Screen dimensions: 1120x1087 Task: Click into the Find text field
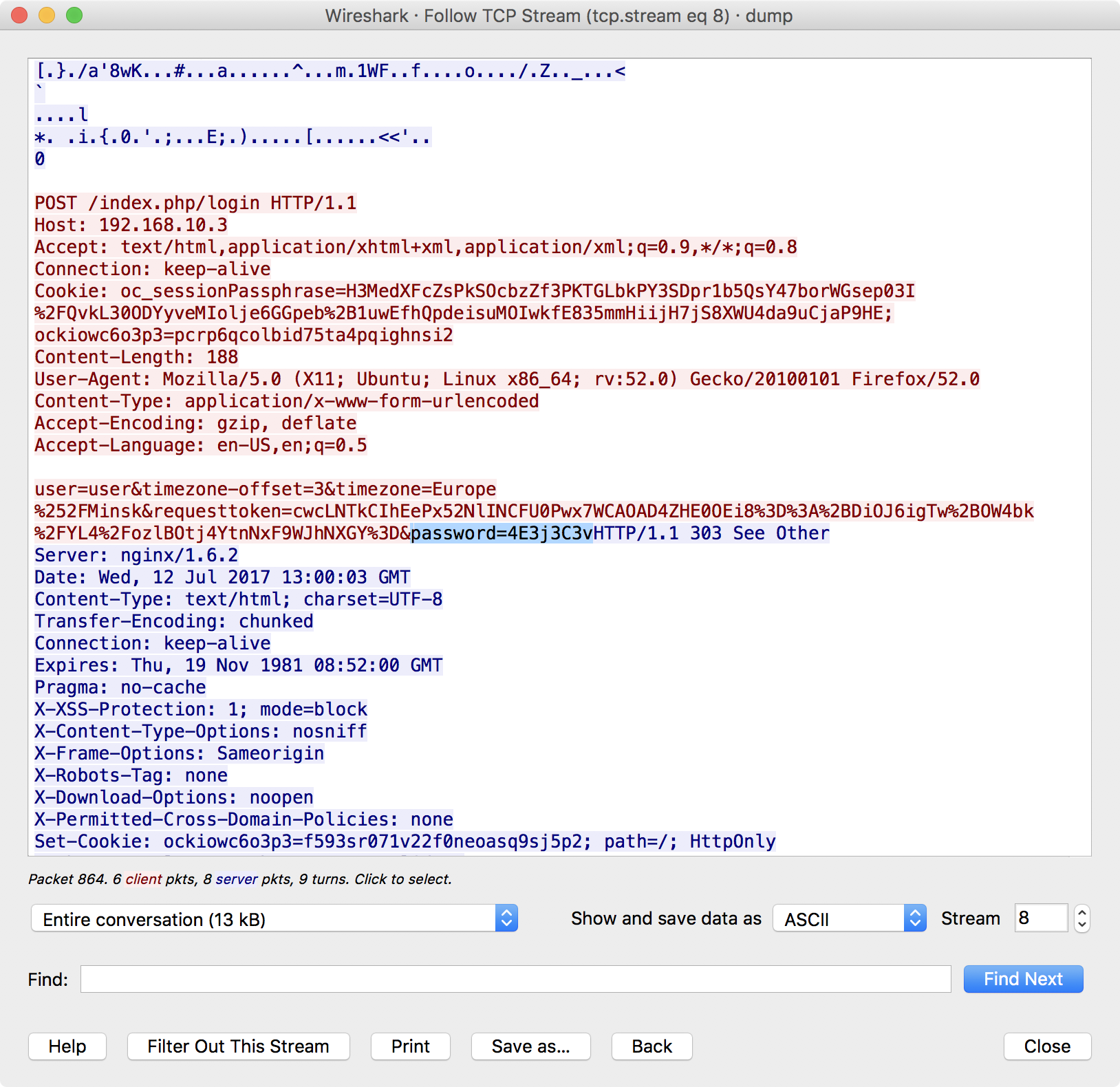(x=516, y=979)
